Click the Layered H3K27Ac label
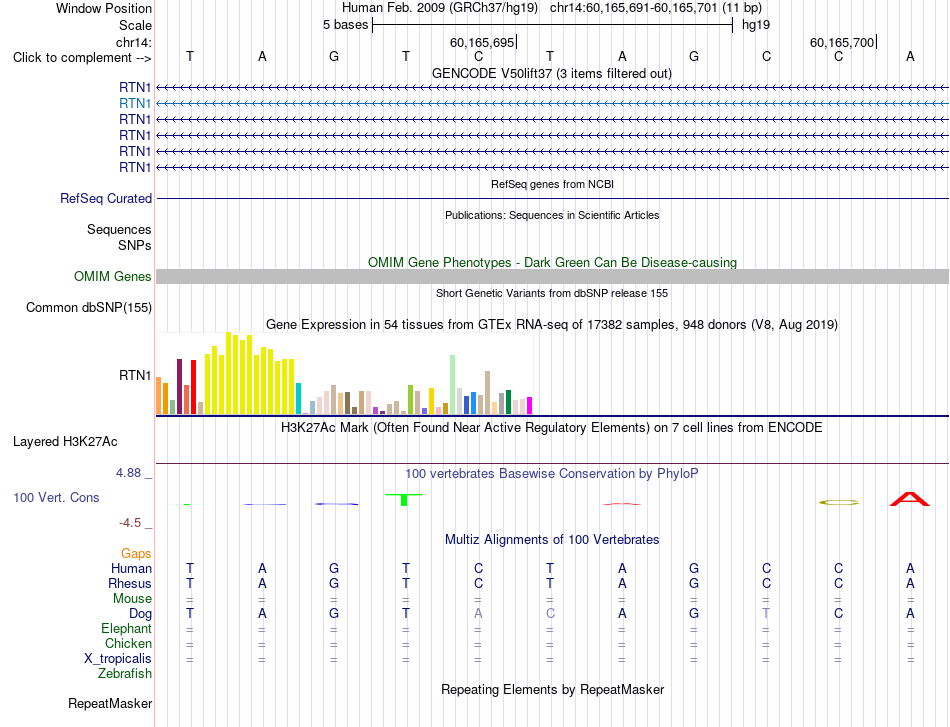The image size is (950, 727). coord(65,442)
